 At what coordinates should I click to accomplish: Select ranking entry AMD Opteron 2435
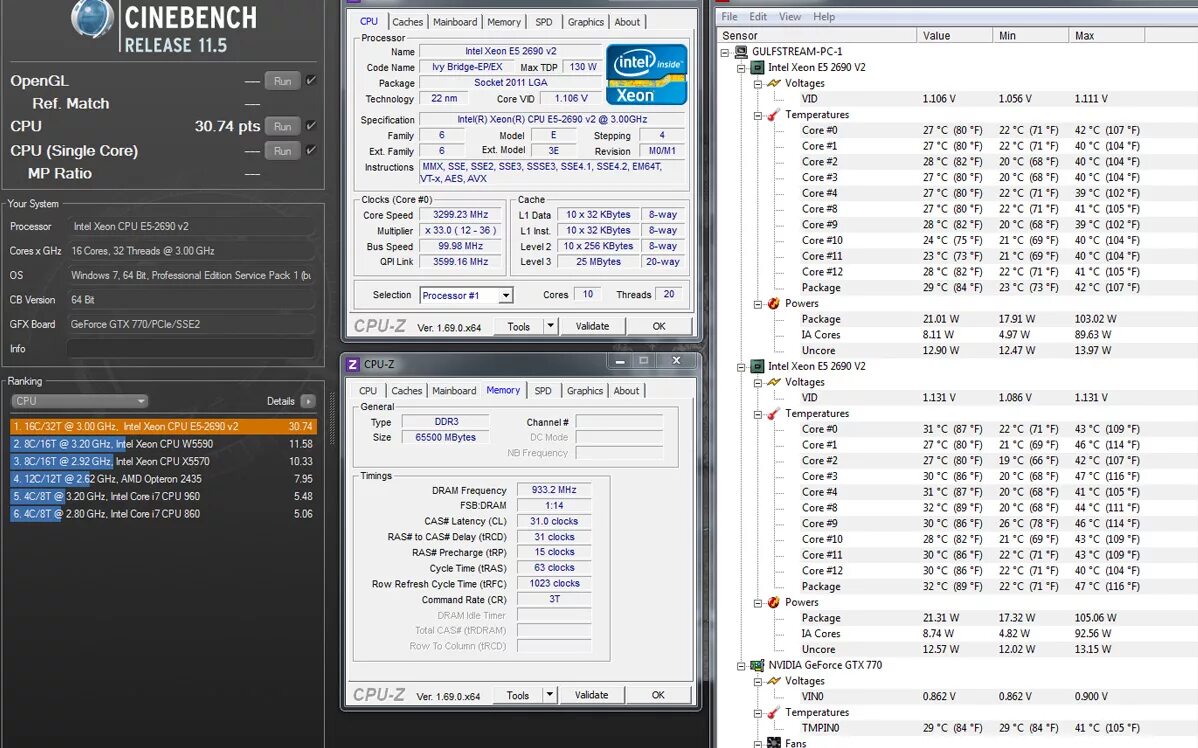click(163, 479)
